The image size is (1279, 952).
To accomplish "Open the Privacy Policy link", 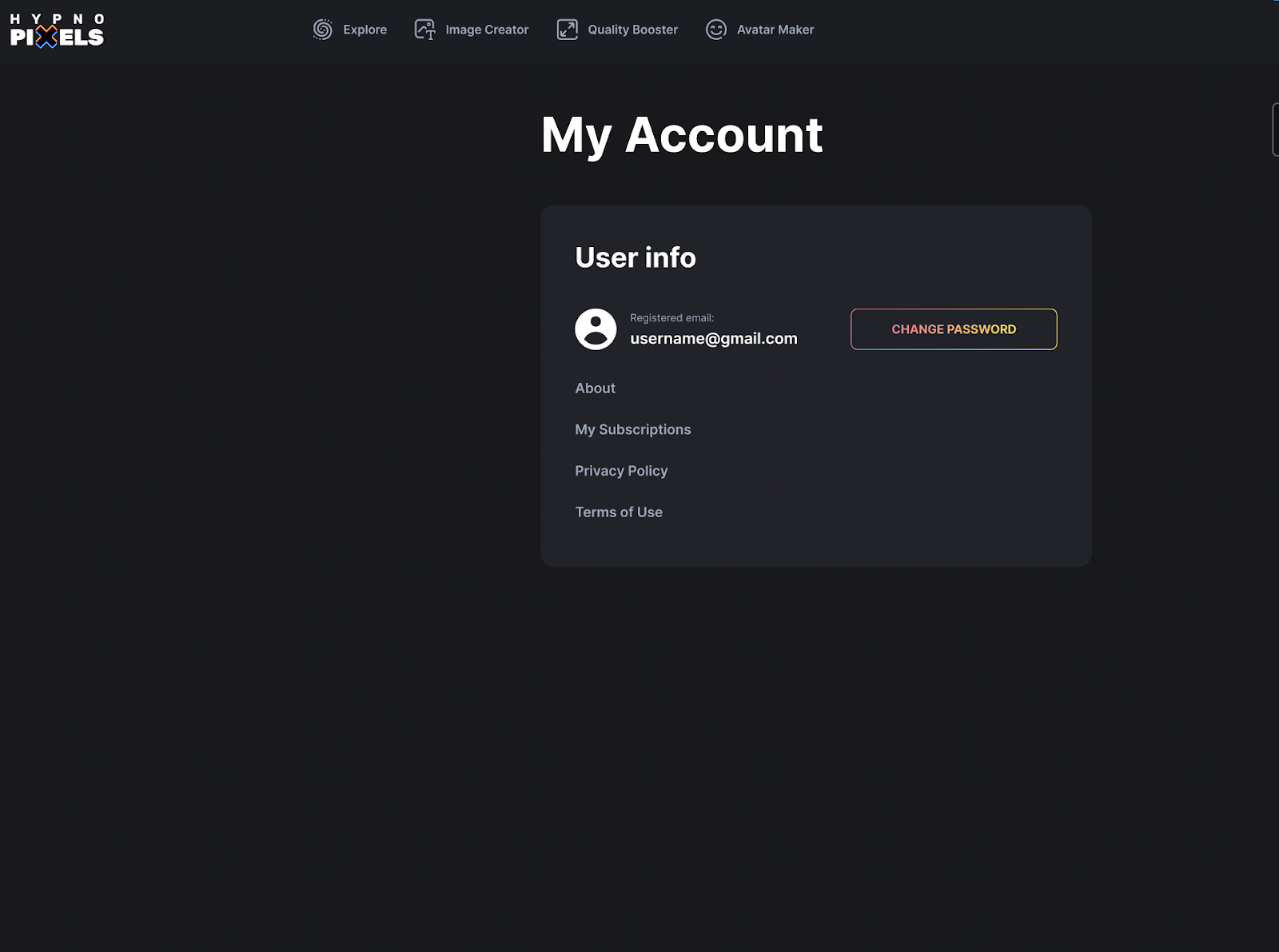I will (x=621, y=471).
